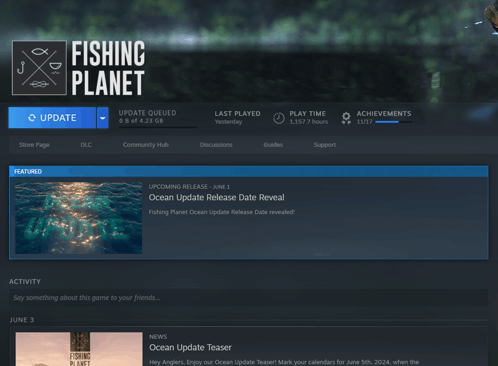Click the achievements progress bar
The width and height of the screenshot is (498, 366).
tap(393, 122)
